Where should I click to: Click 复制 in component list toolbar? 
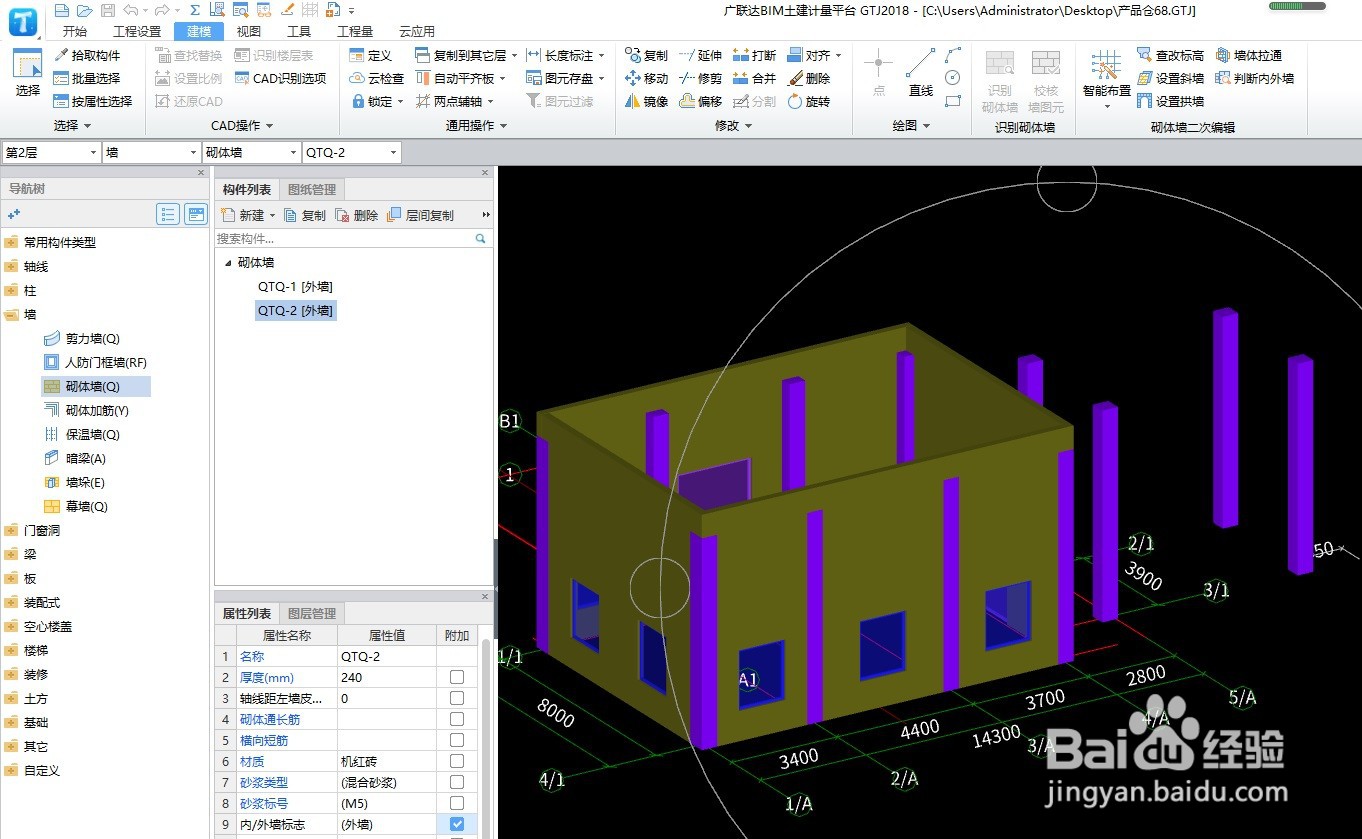305,215
